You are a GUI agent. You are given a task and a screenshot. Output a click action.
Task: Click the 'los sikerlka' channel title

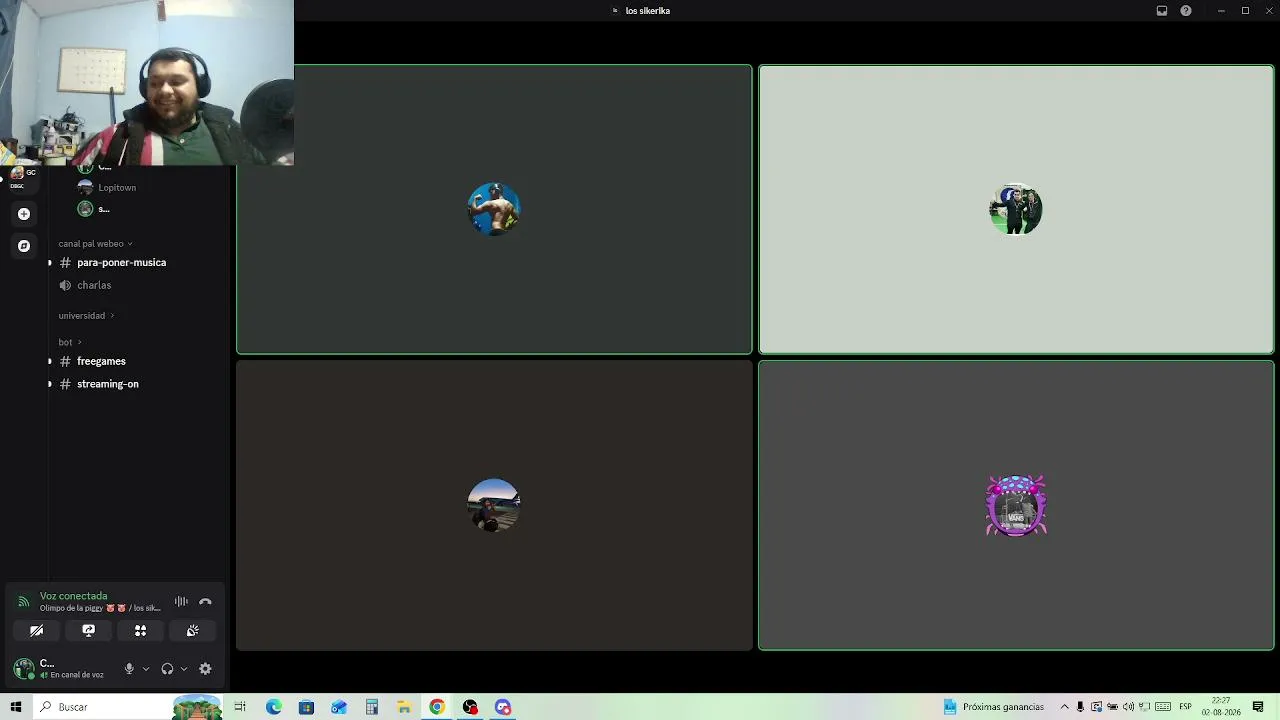point(647,11)
